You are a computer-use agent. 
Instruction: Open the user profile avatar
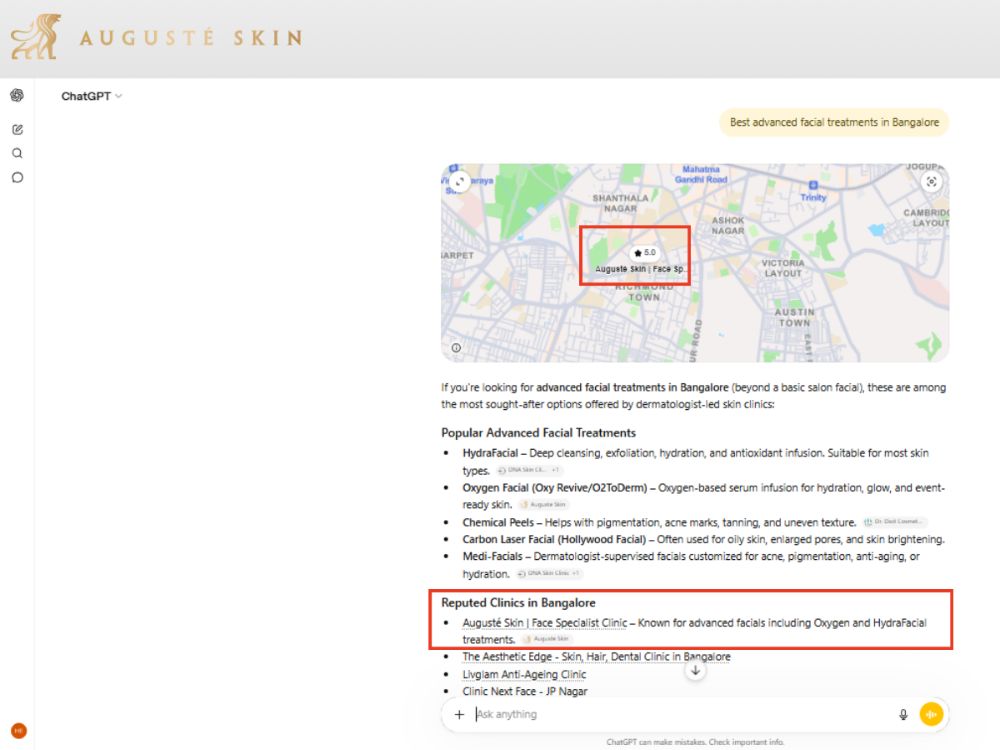(18, 731)
